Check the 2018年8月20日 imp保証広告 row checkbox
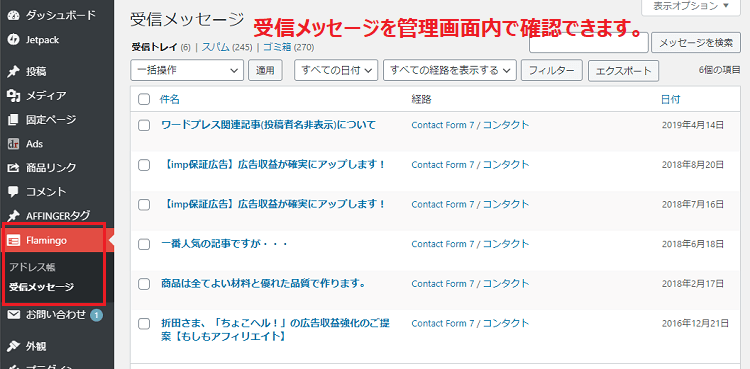750x369 pixels. click(x=144, y=165)
